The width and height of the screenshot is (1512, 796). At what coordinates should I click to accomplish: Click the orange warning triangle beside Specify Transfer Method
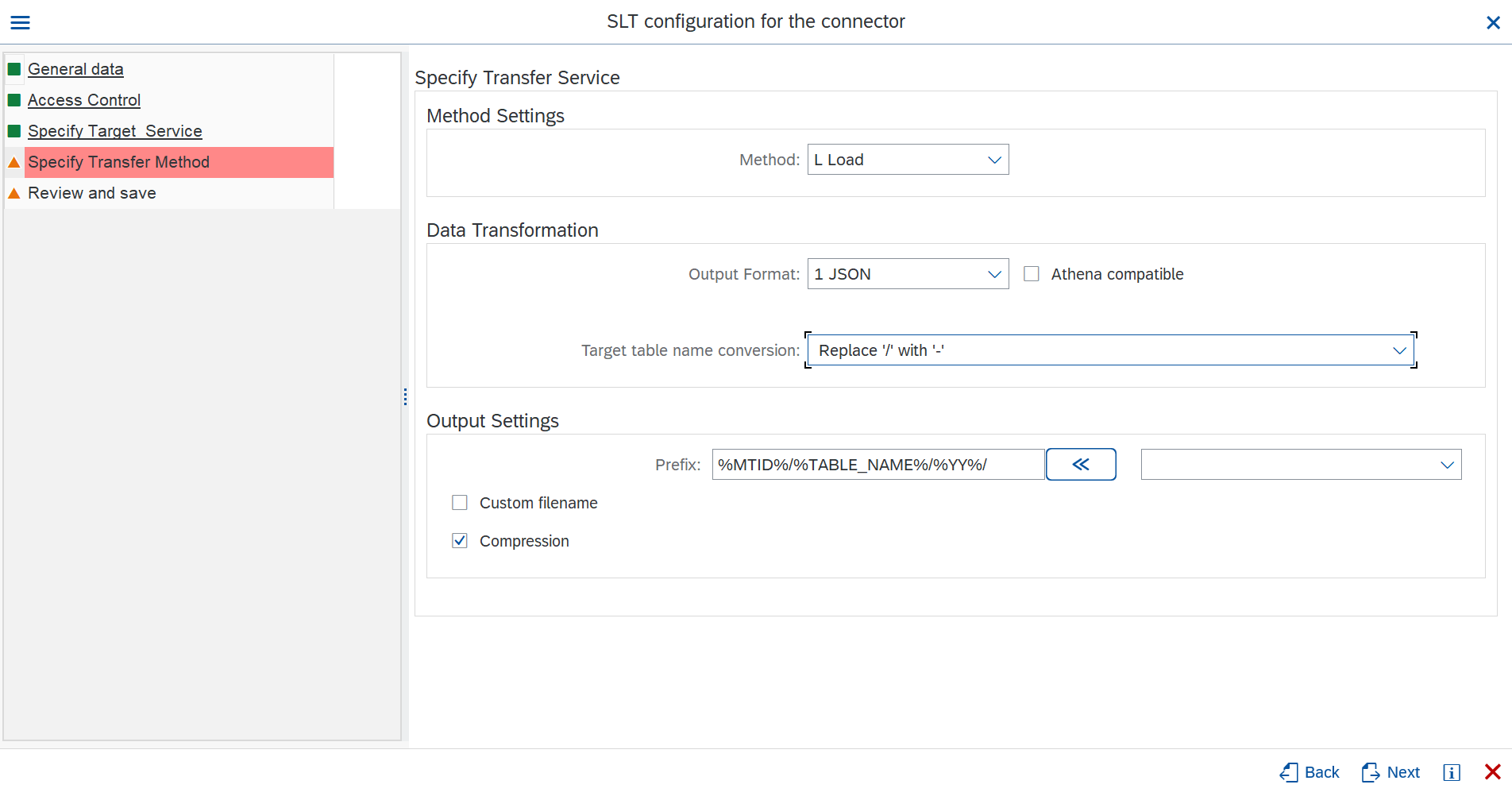14,162
